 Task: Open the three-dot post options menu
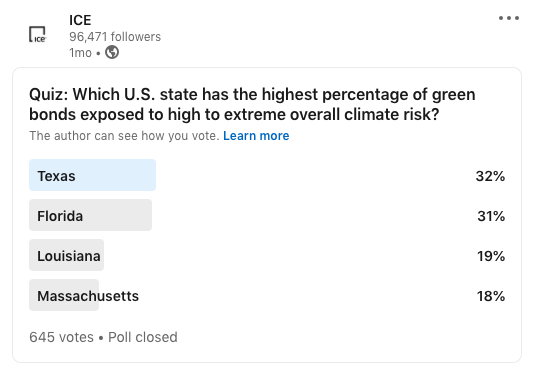click(x=509, y=18)
